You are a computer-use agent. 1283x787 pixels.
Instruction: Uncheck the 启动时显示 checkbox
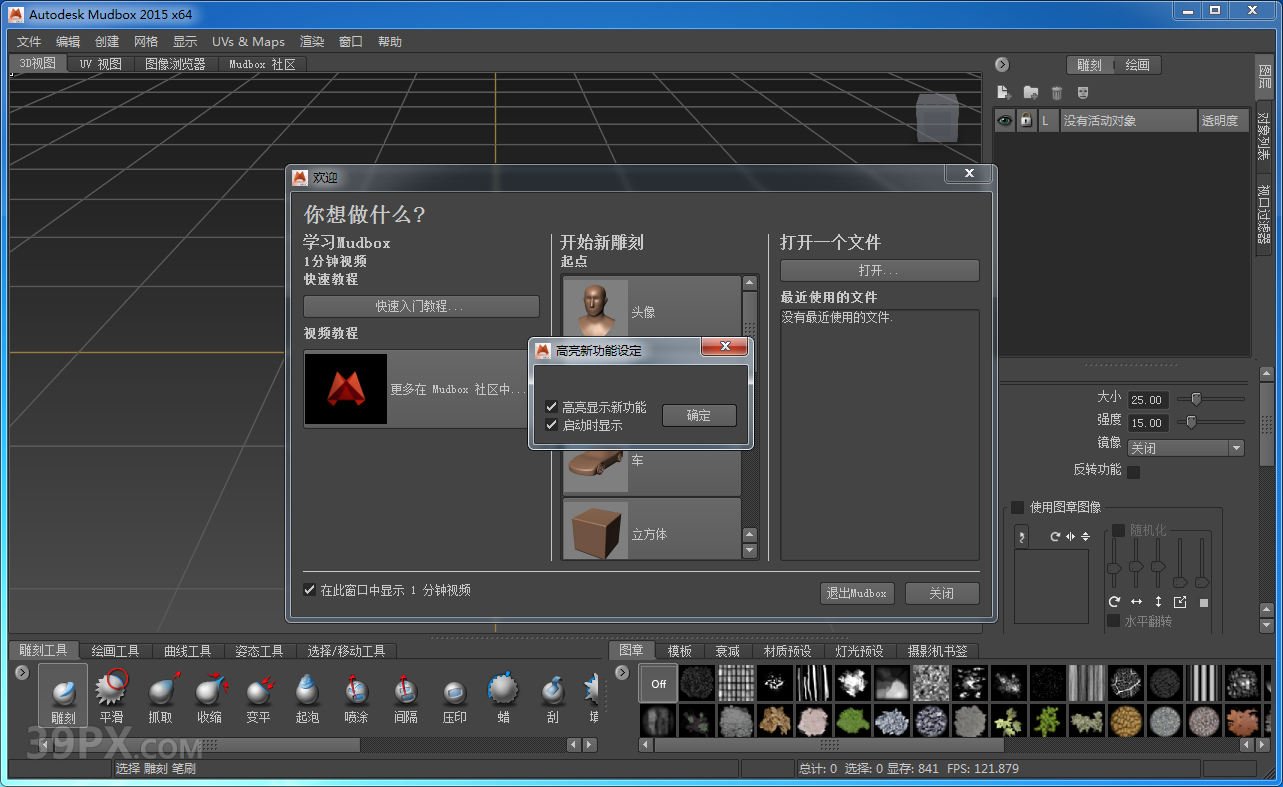551,424
